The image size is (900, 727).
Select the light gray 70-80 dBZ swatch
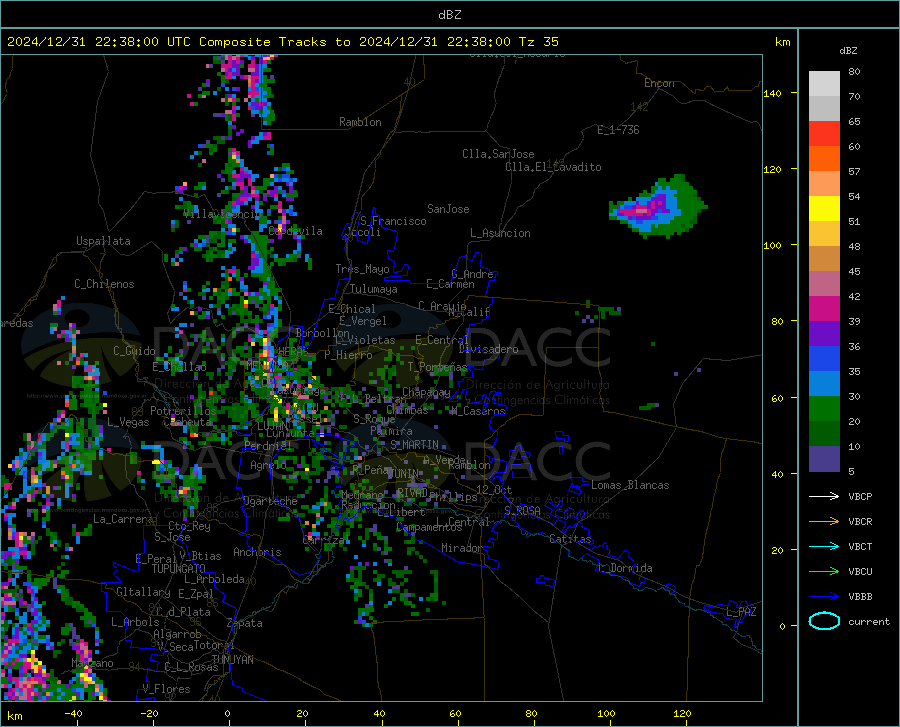[824, 84]
